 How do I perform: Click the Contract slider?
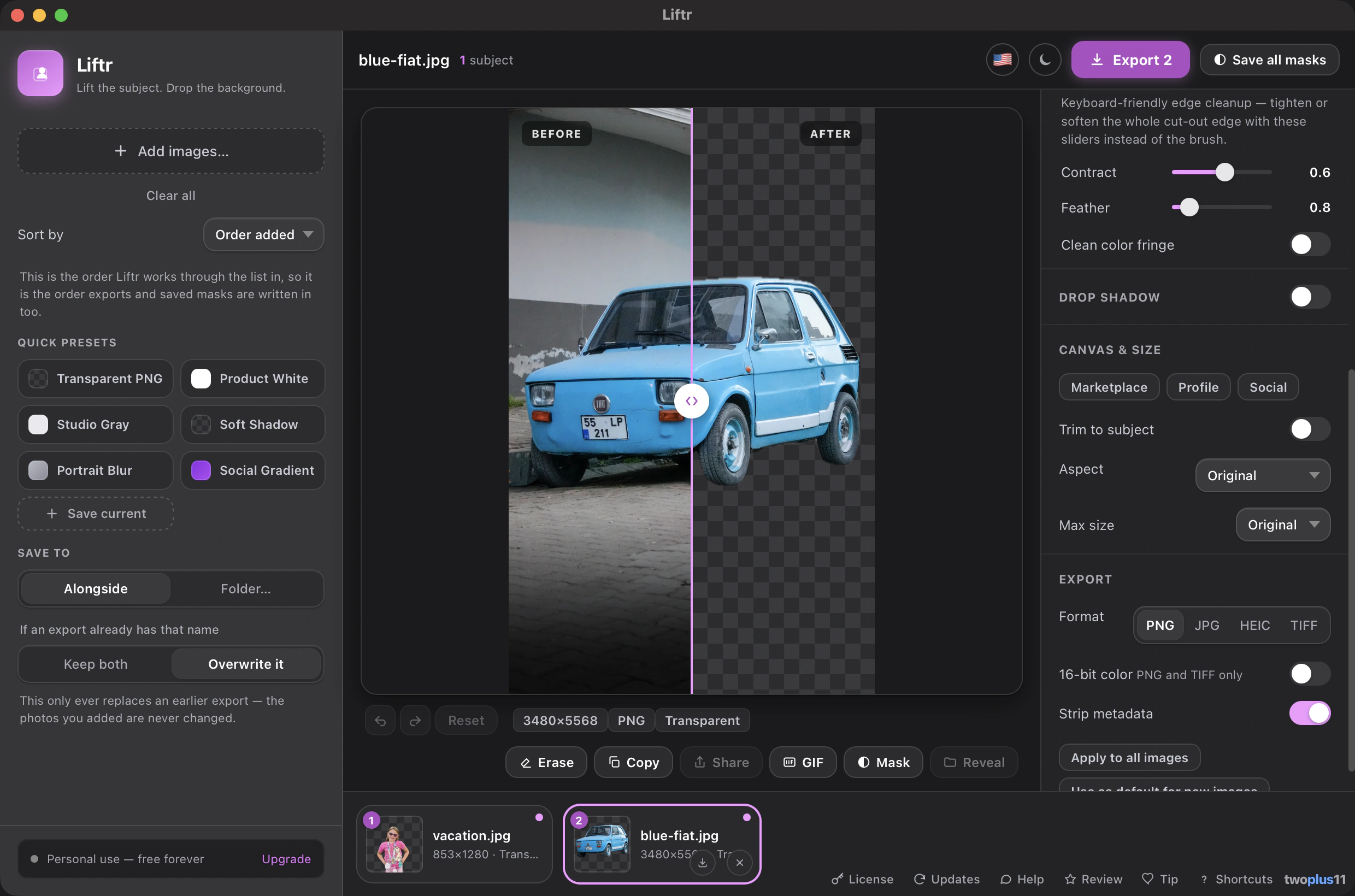[1221, 172]
